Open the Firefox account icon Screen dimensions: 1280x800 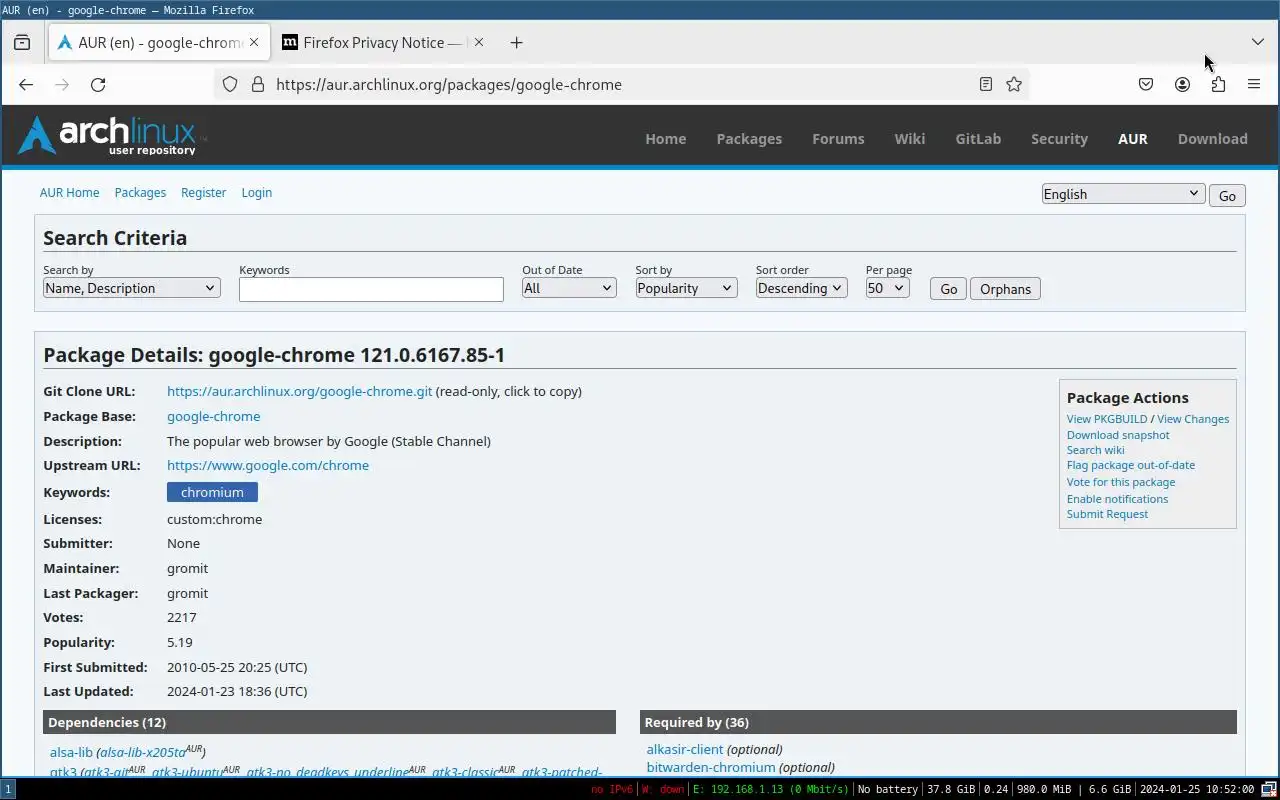(x=1182, y=85)
